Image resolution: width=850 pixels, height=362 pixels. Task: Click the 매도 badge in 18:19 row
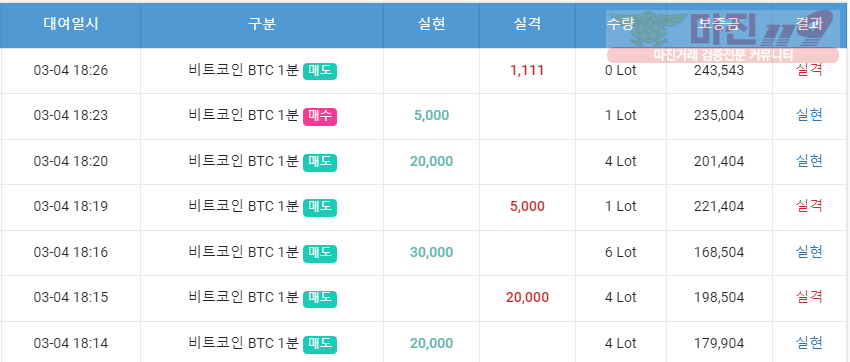tap(320, 208)
